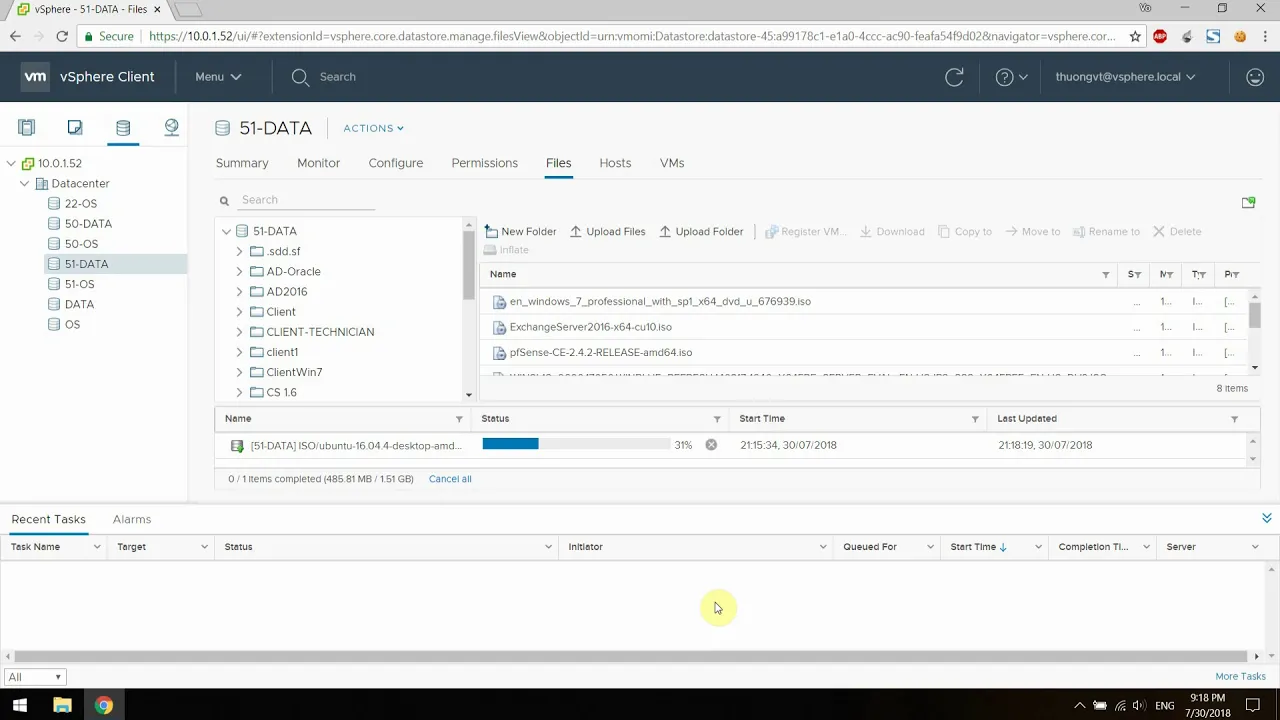Click Upload Folder in toolbar

pos(701,231)
